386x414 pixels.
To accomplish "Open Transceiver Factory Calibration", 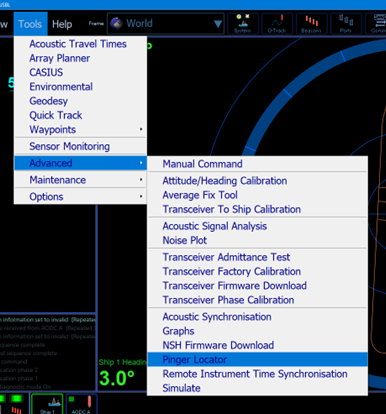I will 257,271.
